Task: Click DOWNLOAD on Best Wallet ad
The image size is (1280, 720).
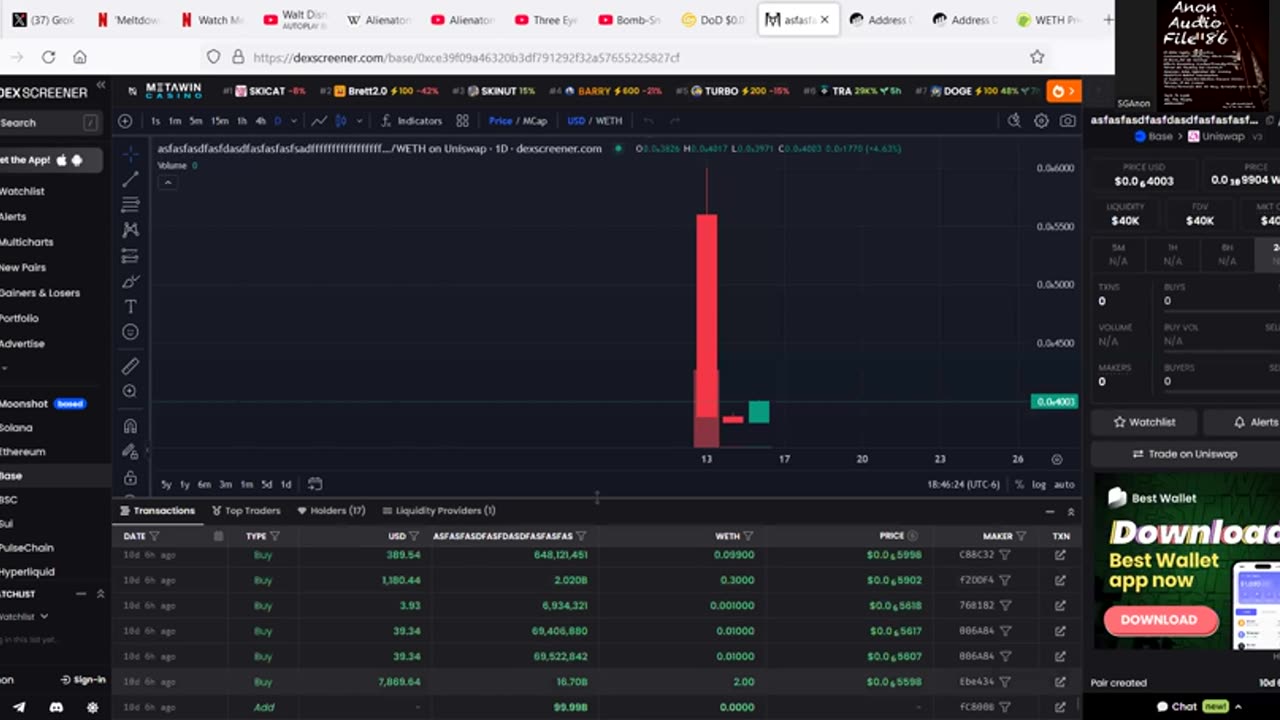Action: [1159, 620]
